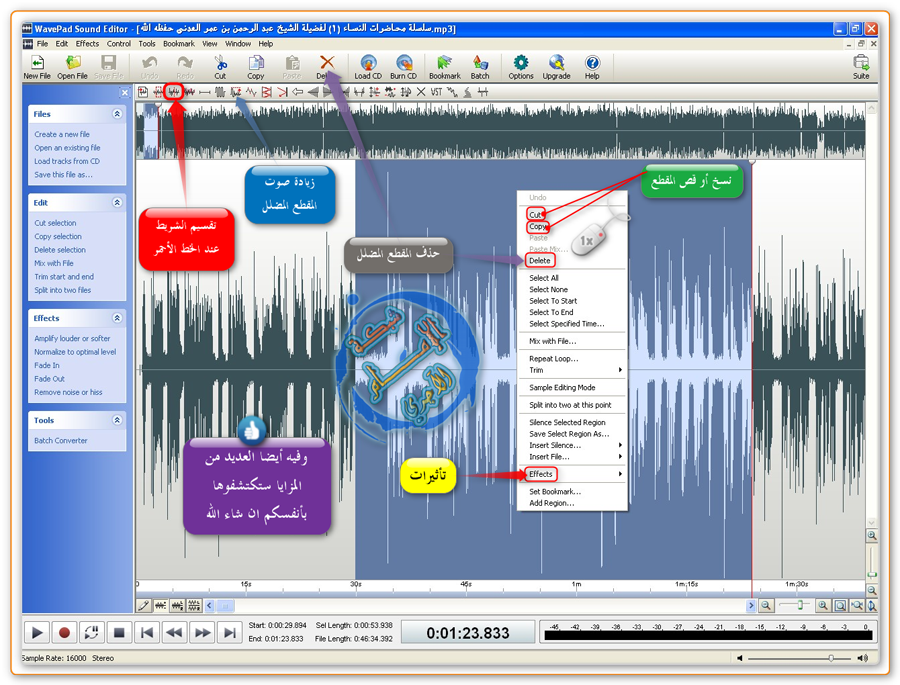
Task: Click the Save File toolbar icon
Action: 108,67
